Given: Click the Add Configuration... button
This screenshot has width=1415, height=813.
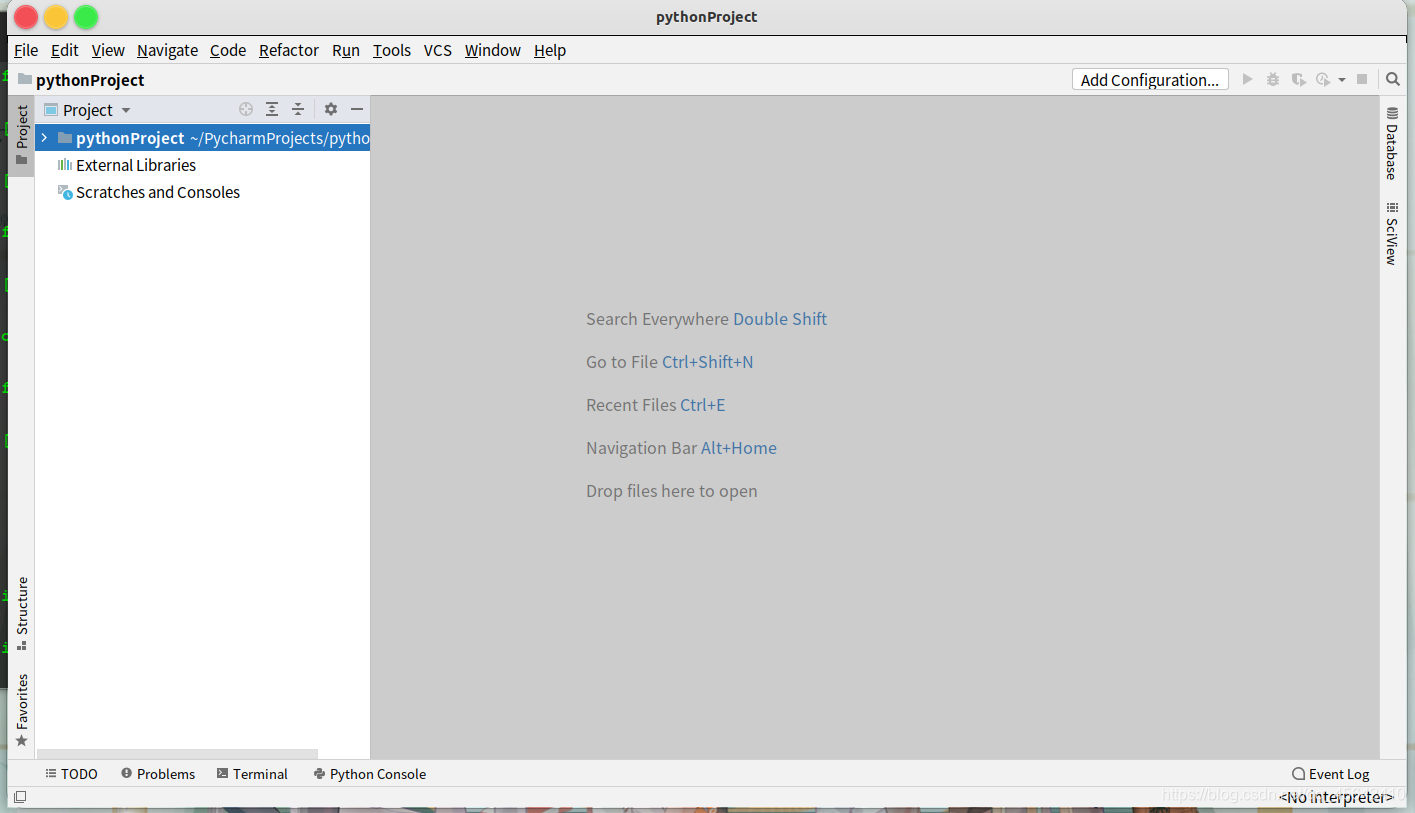Looking at the screenshot, I should tap(1150, 79).
